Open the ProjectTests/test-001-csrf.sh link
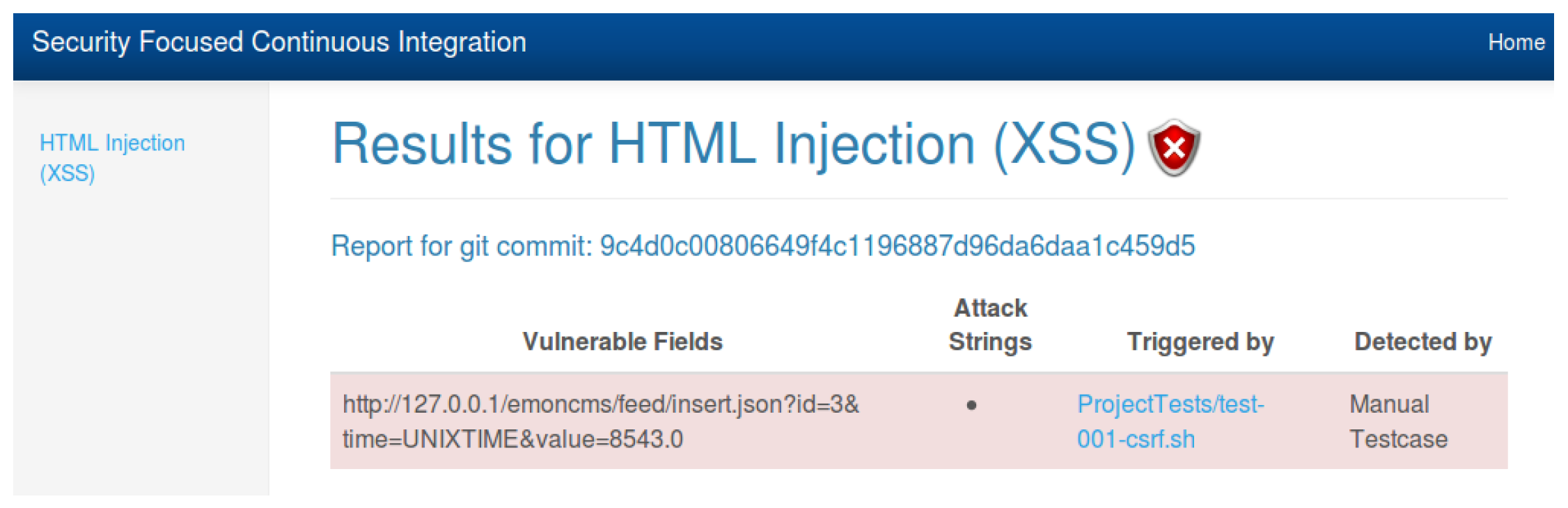 click(1170, 421)
